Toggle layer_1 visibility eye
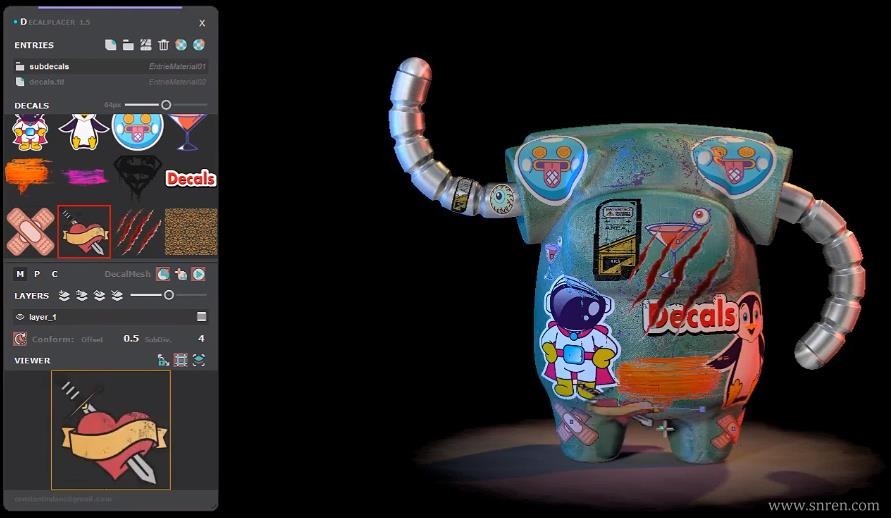Screen dimensions: 891x518 (20, 317)
